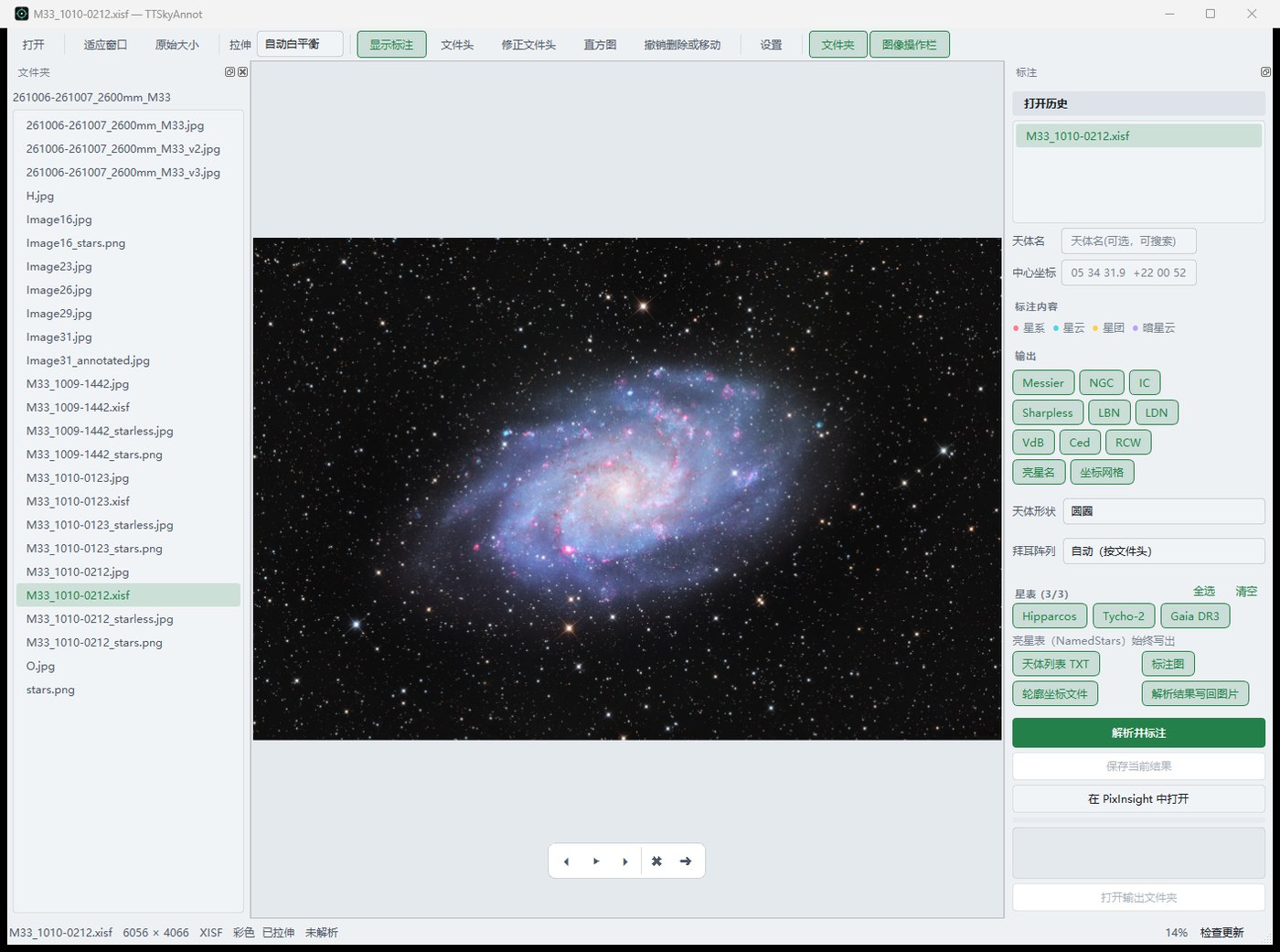Image resolution: width=1280 pixels, height=952 pixels.
Task: Click the 天体名 search input field
Action: pyautogui.click(x=1128, y=241)
